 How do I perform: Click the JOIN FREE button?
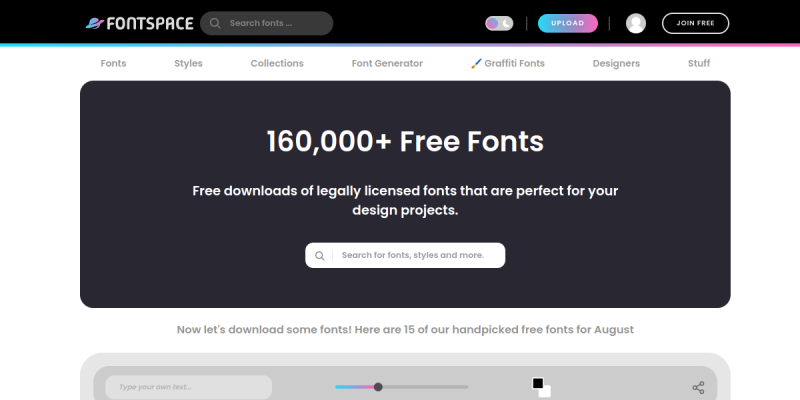coord(695,23)
